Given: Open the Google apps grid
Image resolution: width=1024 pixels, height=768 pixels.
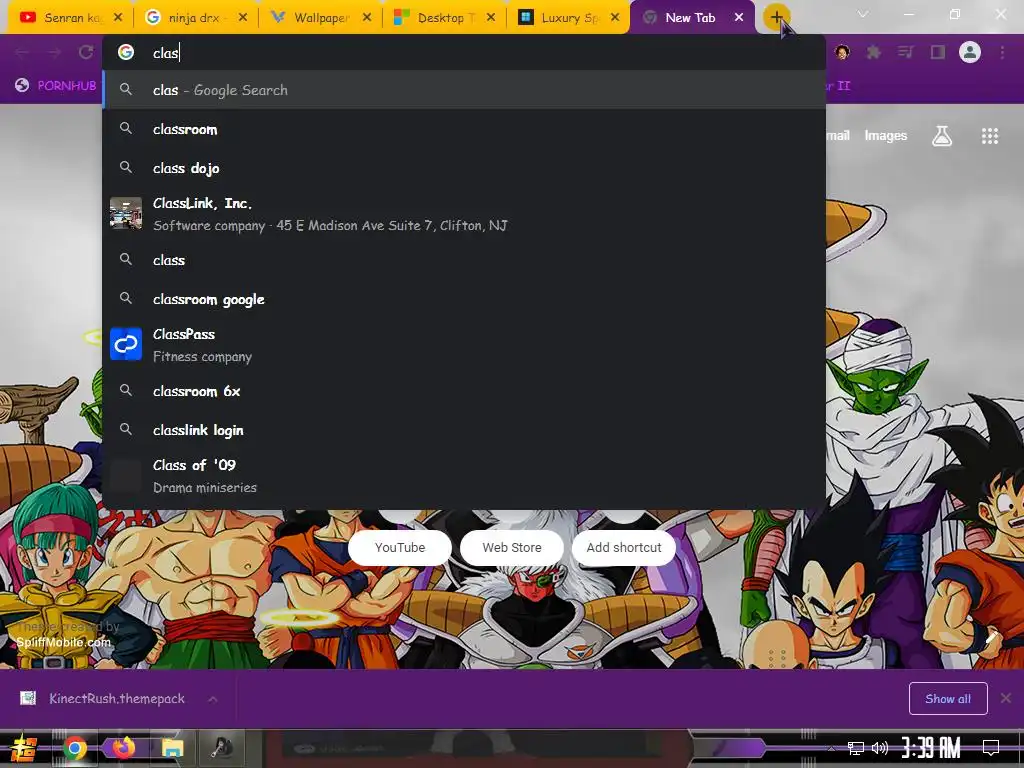Looking at the screenshot, I should tap(990, 136).
